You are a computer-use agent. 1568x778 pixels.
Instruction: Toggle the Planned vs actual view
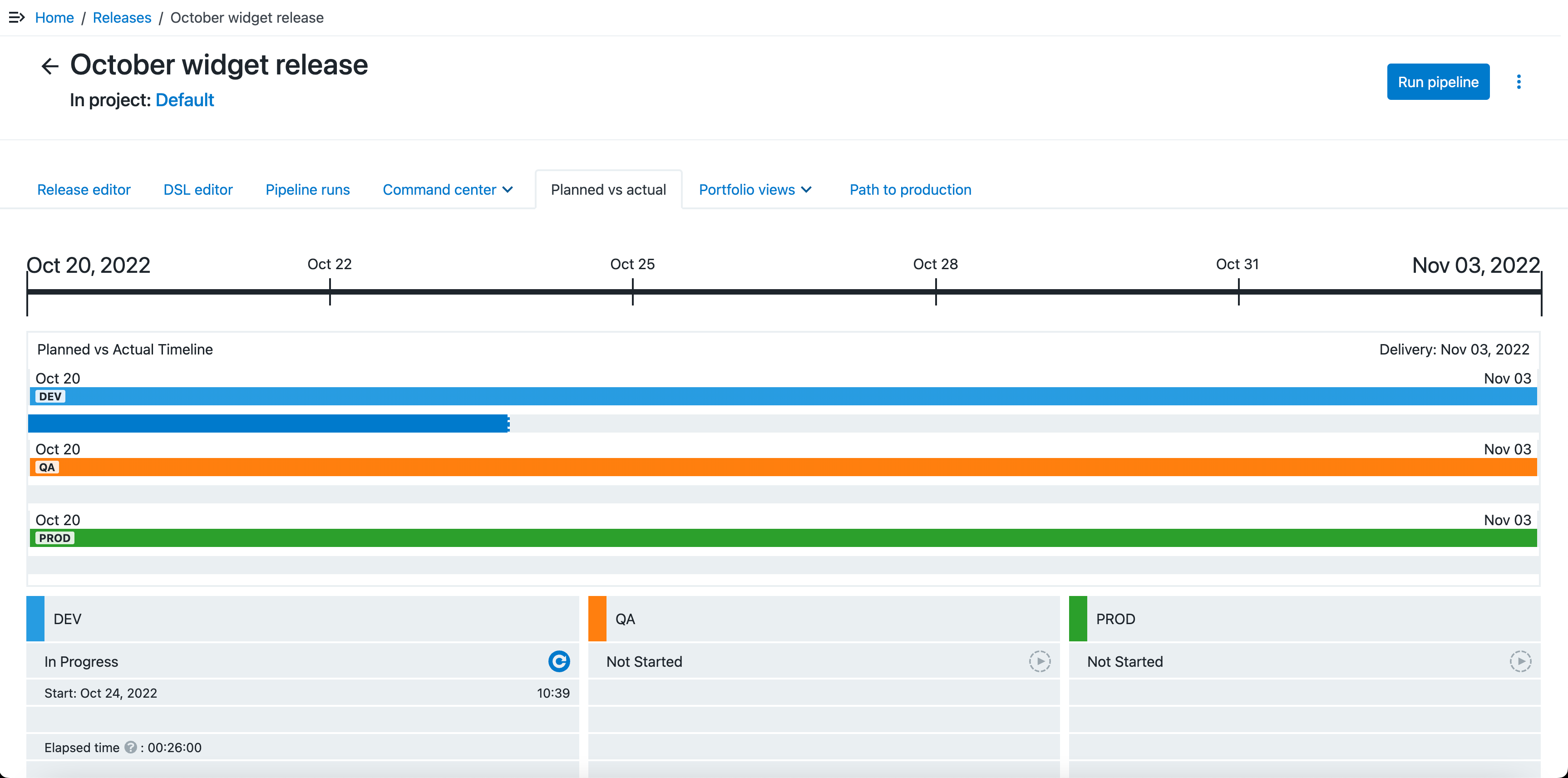pos(608,189)
